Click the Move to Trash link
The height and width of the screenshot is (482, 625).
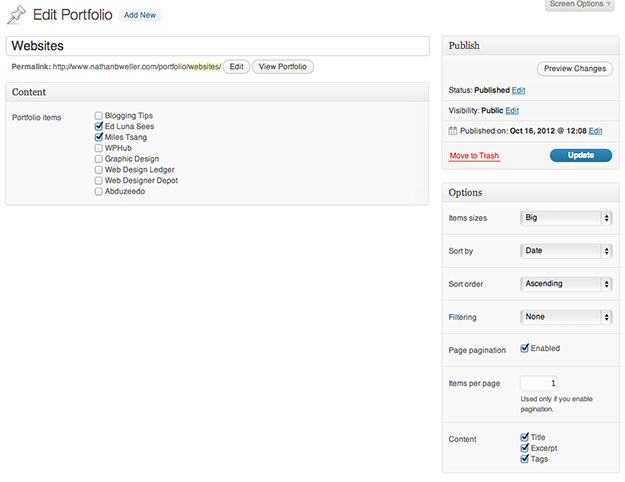tap(474, 156)
